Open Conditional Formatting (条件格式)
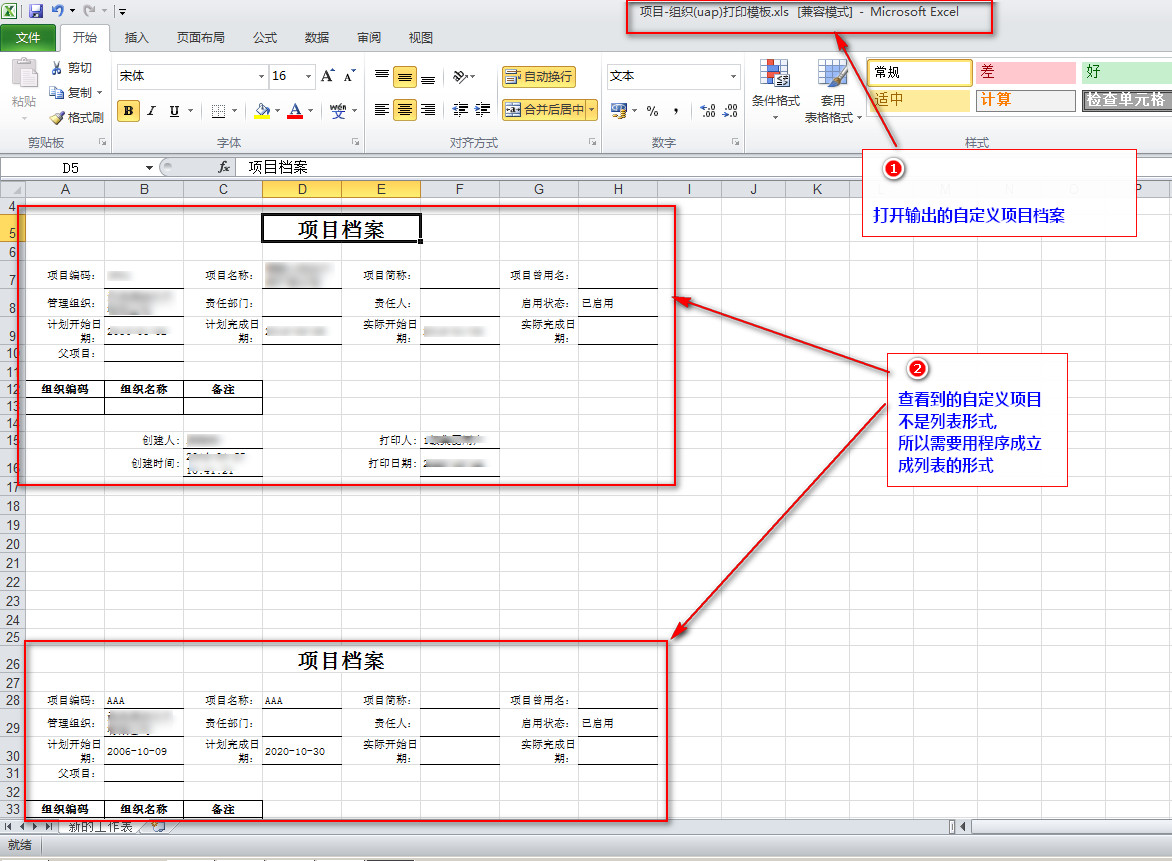This screenshot has height=861, width=1172. (775, 90)
